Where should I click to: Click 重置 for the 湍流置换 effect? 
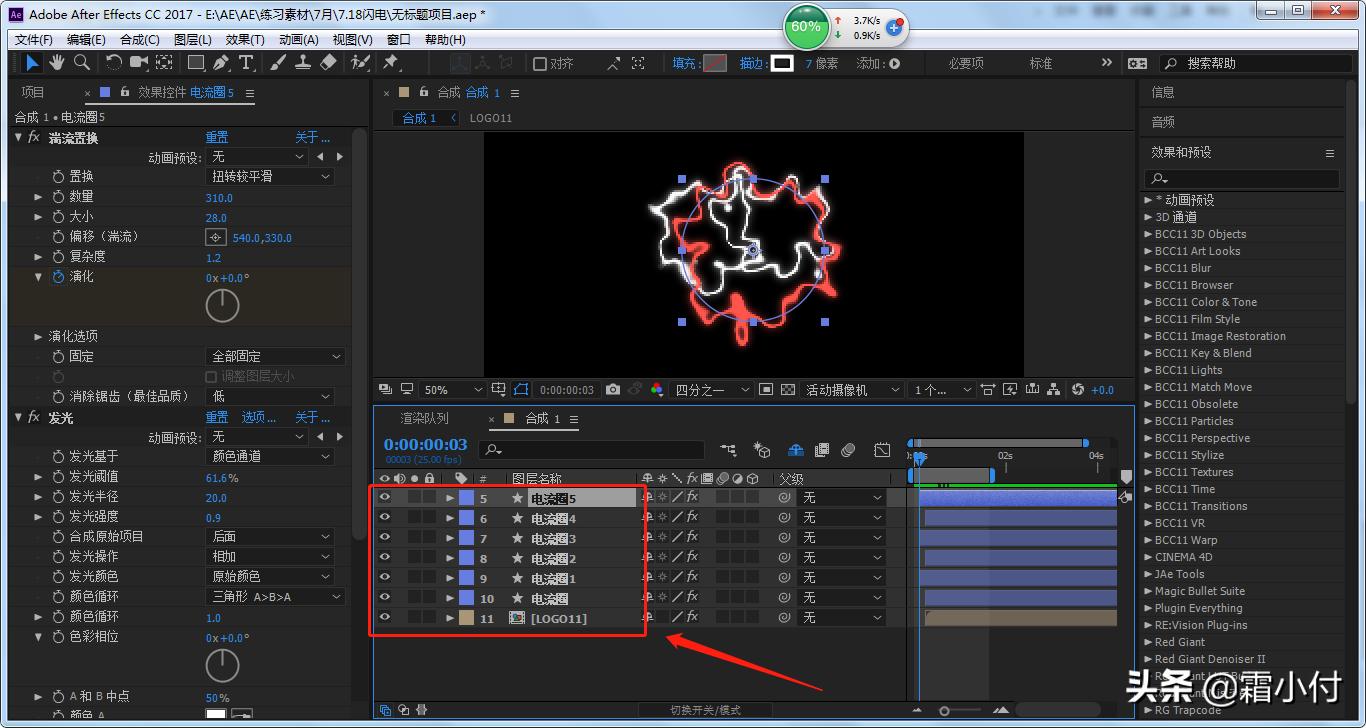click(217, 137)
